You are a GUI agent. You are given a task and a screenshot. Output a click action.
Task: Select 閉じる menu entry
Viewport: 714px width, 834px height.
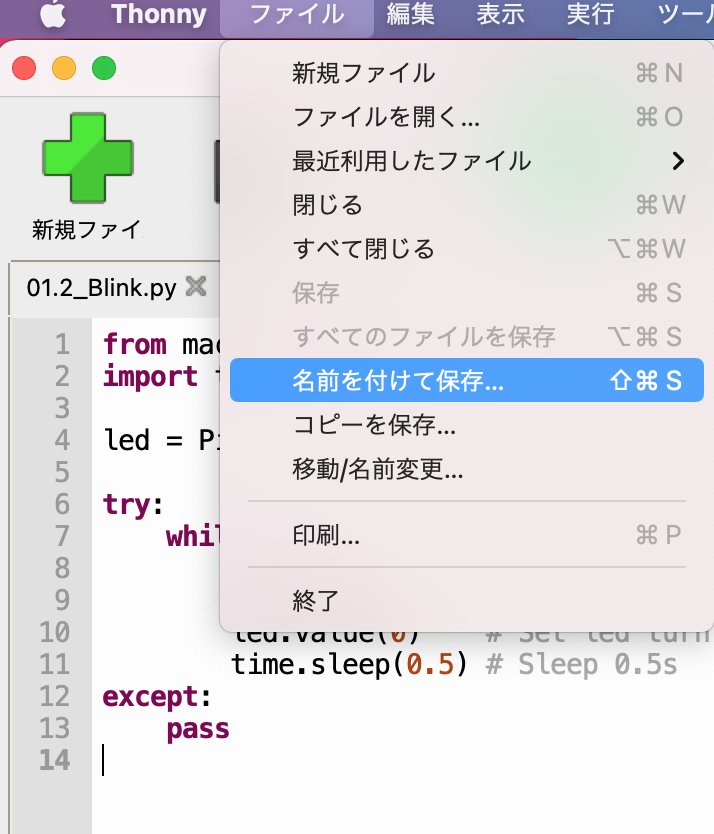coord(467,205)
